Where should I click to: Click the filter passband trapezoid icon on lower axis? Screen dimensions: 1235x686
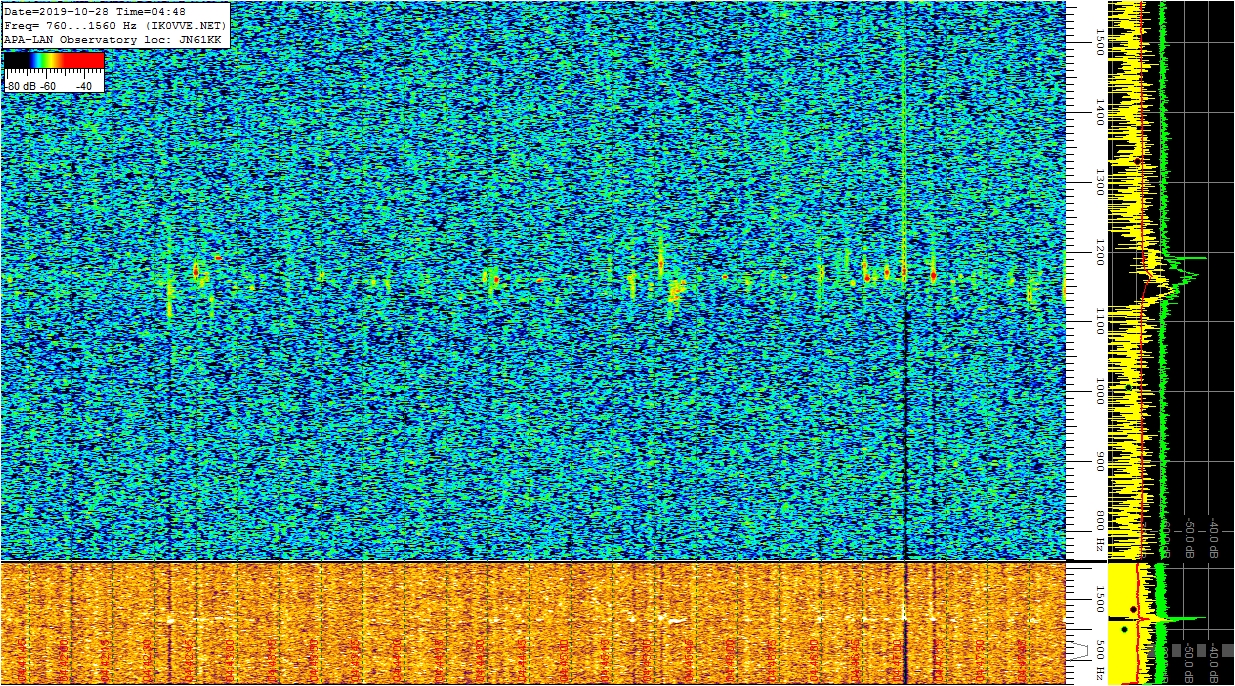[1081, 652]
